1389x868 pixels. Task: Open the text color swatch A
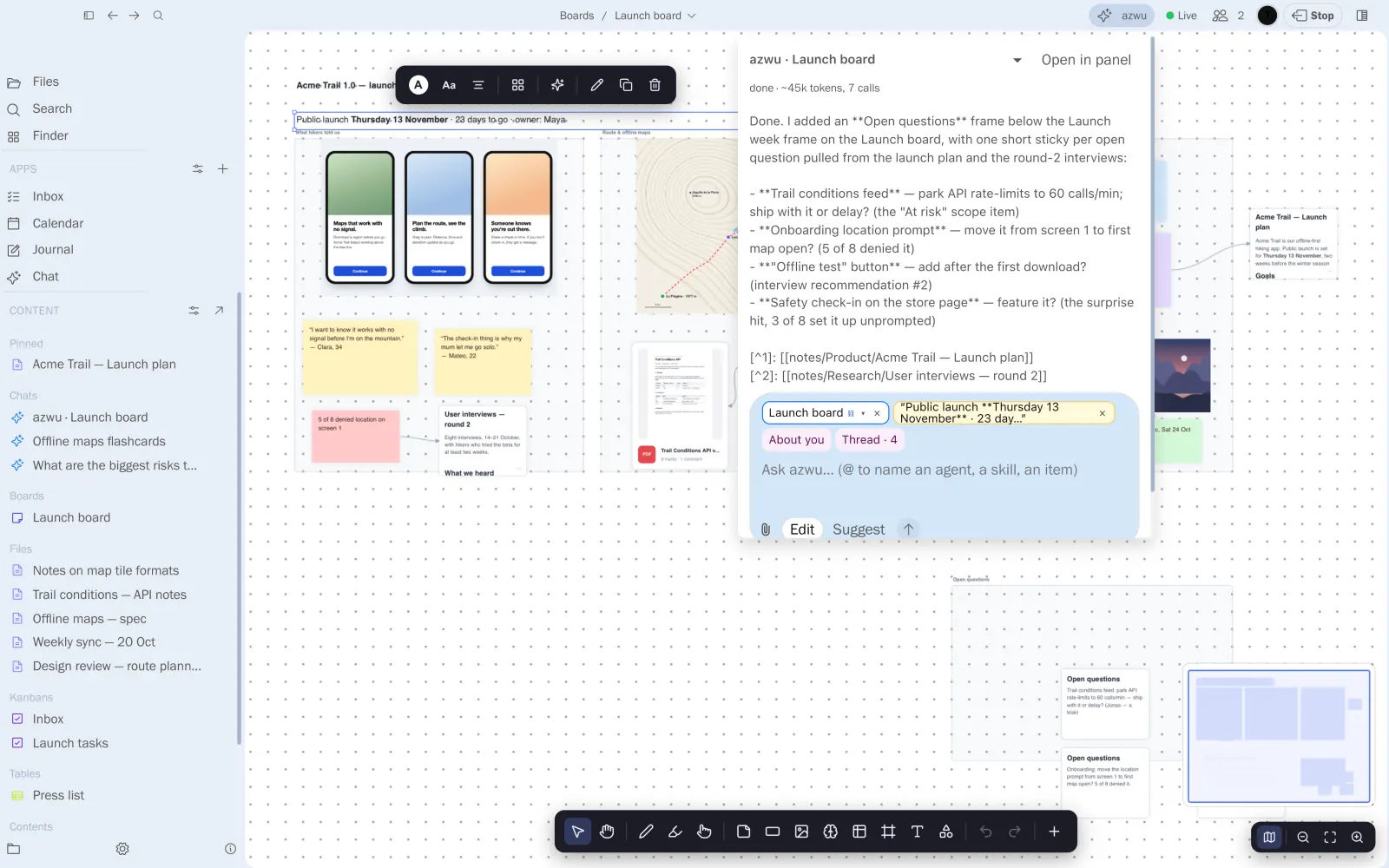point(418,85)
